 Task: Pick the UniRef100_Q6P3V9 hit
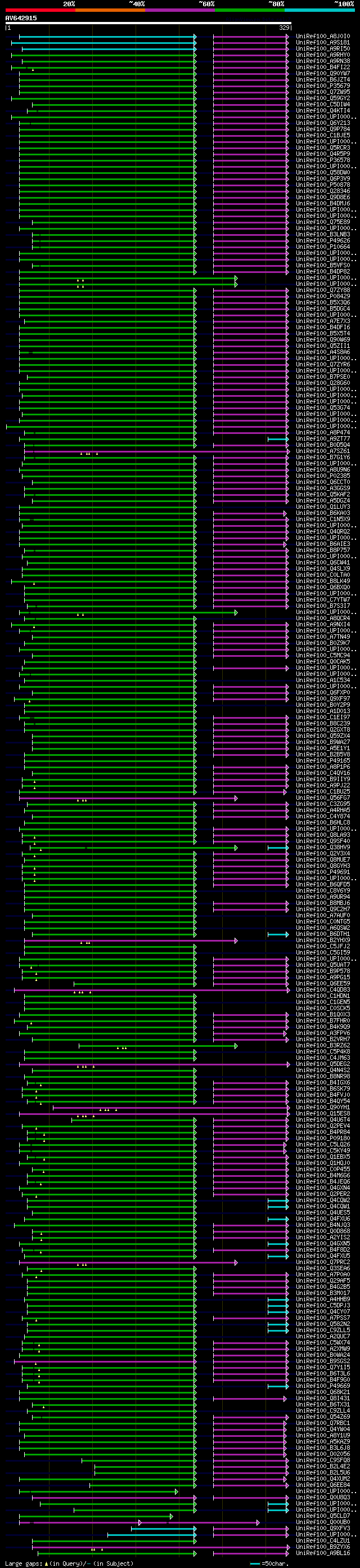point(323,179)
